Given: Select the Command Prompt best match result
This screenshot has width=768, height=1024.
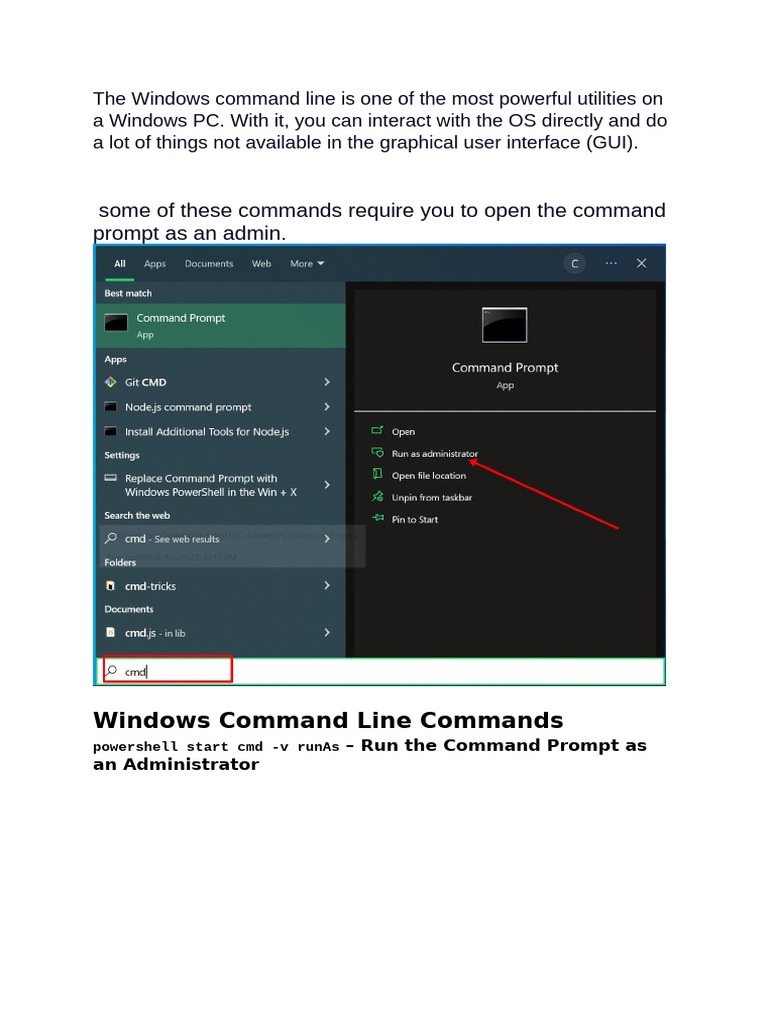Looking at the screenshot, I should tap(221, 325).
